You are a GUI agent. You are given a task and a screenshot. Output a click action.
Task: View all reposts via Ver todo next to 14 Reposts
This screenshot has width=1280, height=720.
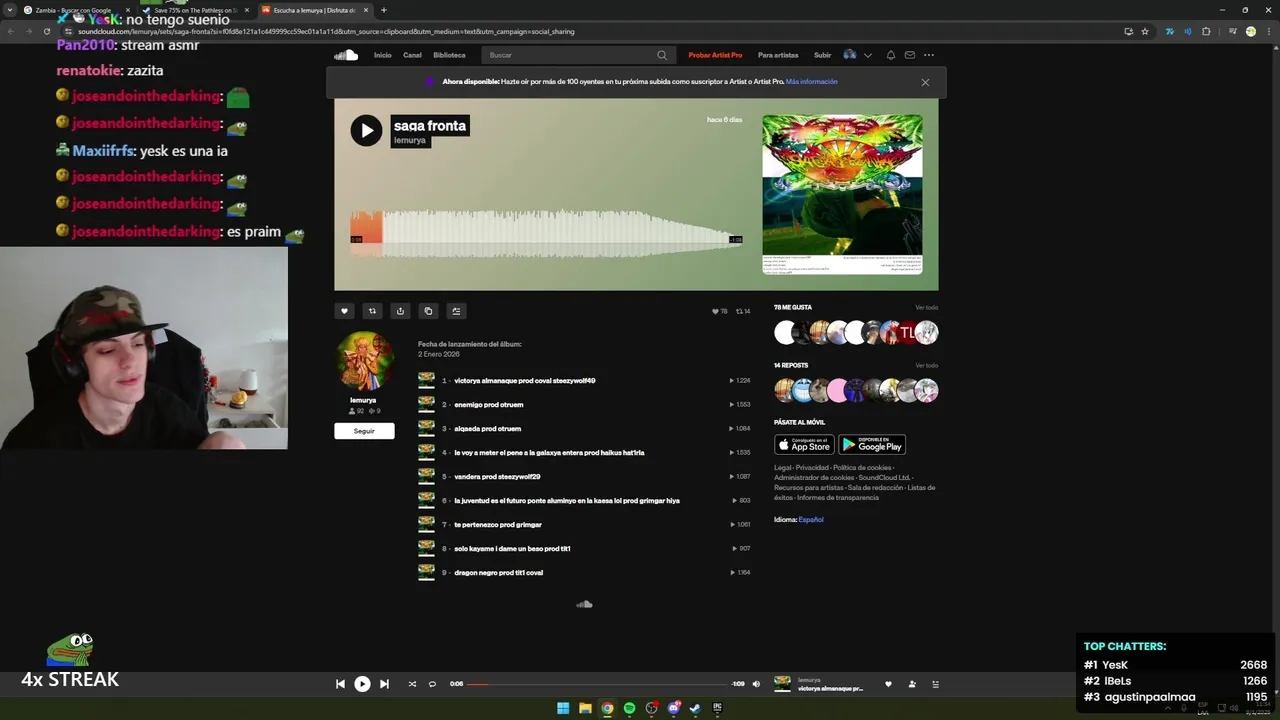tap(926, 366)
